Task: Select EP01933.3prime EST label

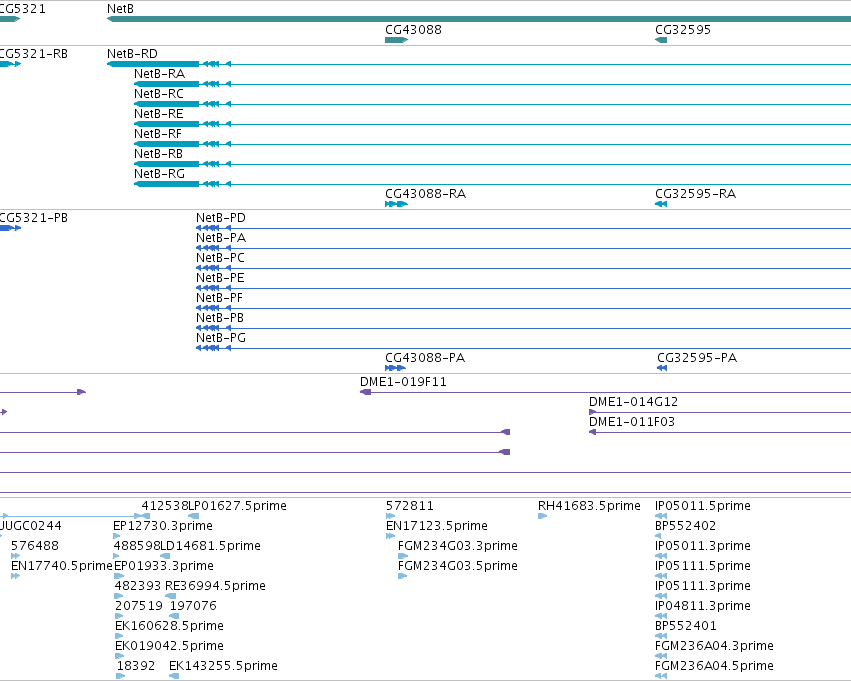Action: coord(164,566)
